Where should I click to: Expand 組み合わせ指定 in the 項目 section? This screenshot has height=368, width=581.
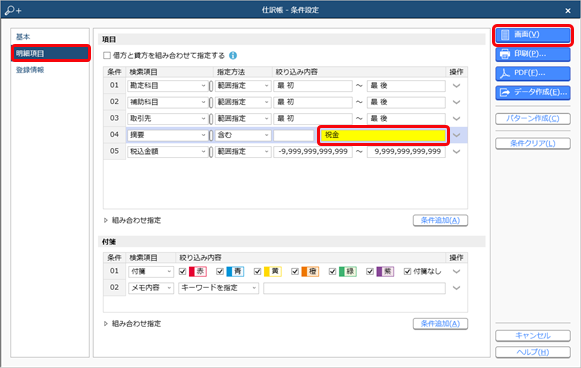(x=106, y=221)
